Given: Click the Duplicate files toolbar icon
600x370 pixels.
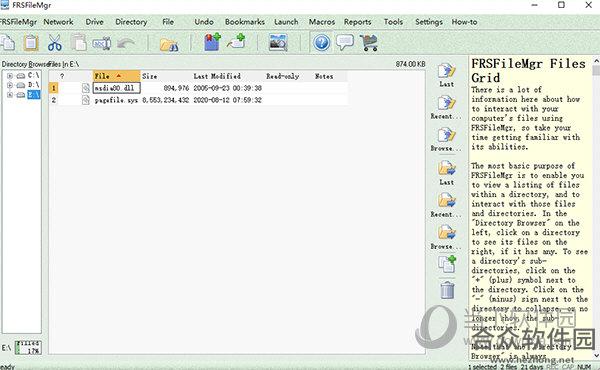Looking at the screenshot, I should point(78,42).
